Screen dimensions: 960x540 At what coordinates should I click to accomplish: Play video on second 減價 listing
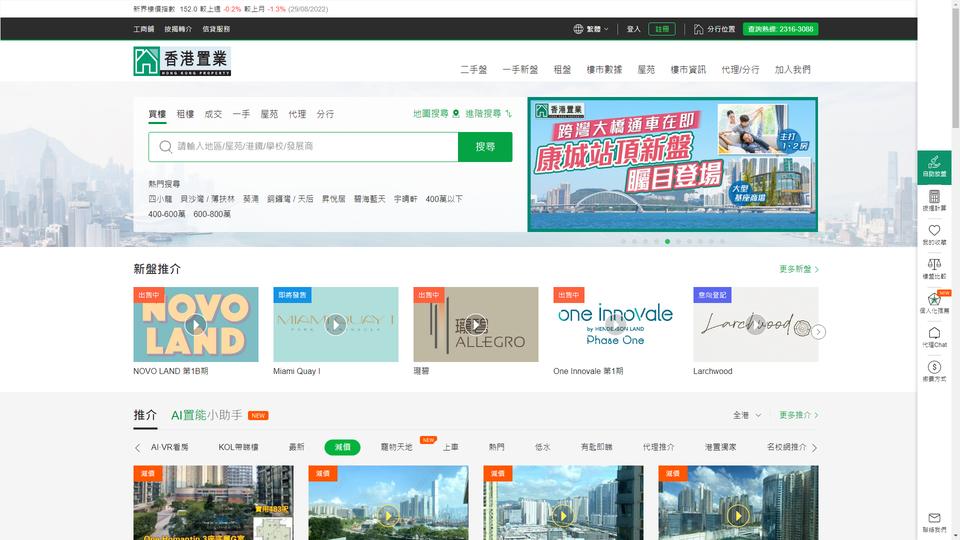(388, 516)
